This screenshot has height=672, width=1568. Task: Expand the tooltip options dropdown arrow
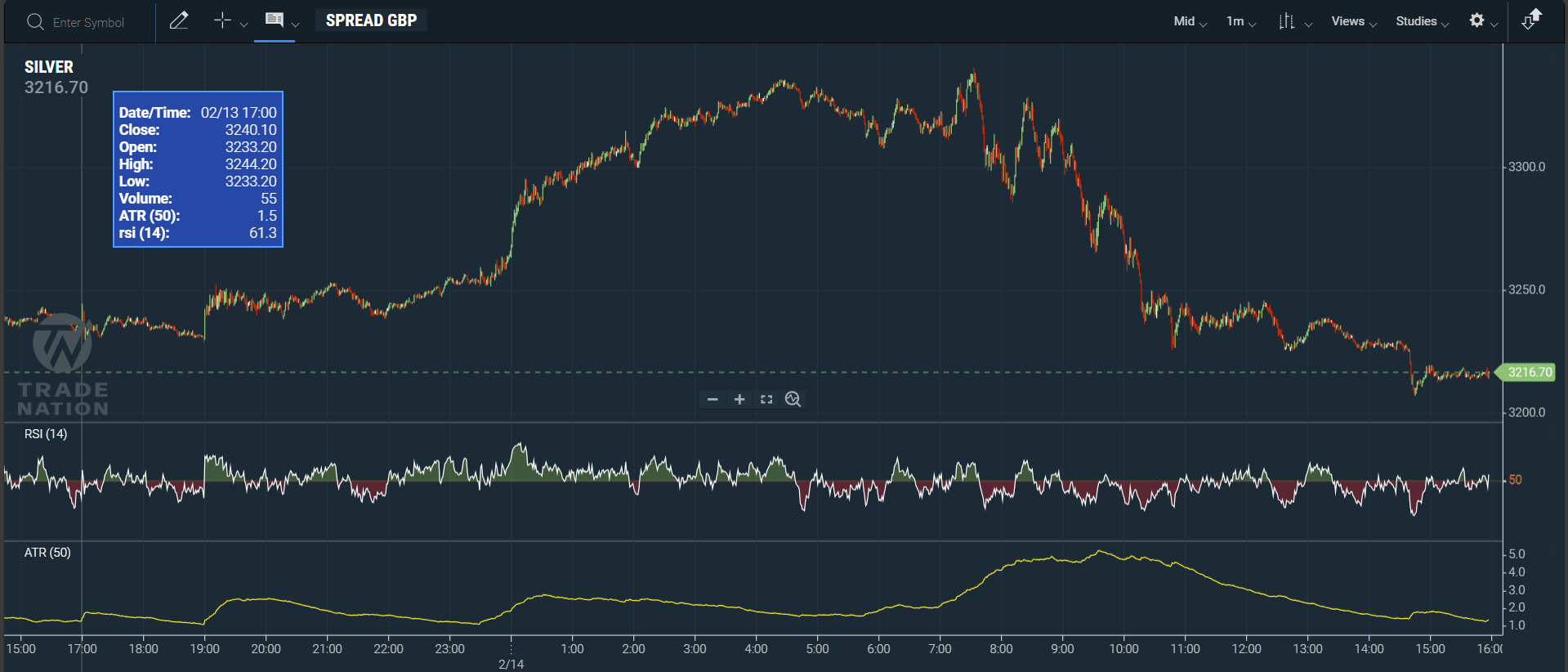coord(295,25)
